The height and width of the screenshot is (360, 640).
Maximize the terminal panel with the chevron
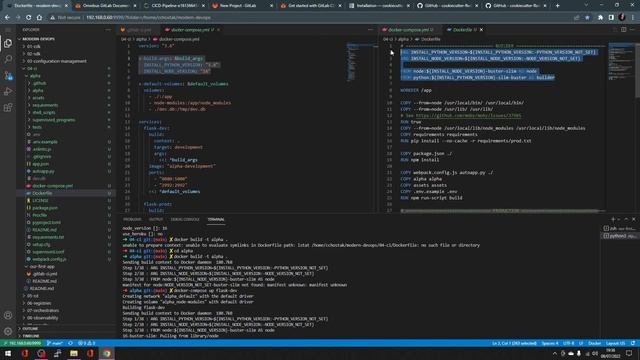(626, 219)
